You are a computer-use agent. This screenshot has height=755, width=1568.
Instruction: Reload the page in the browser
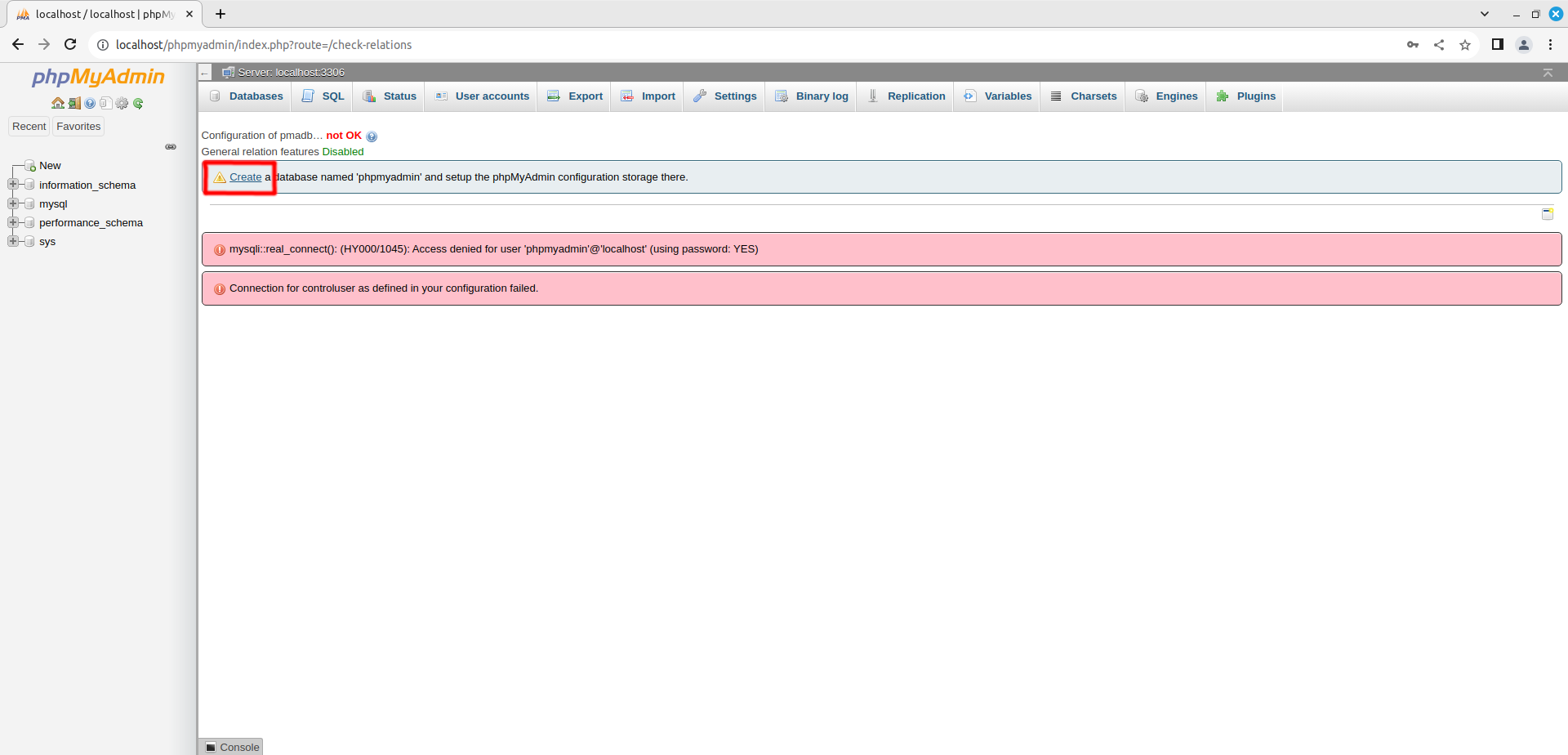(70, 45)
